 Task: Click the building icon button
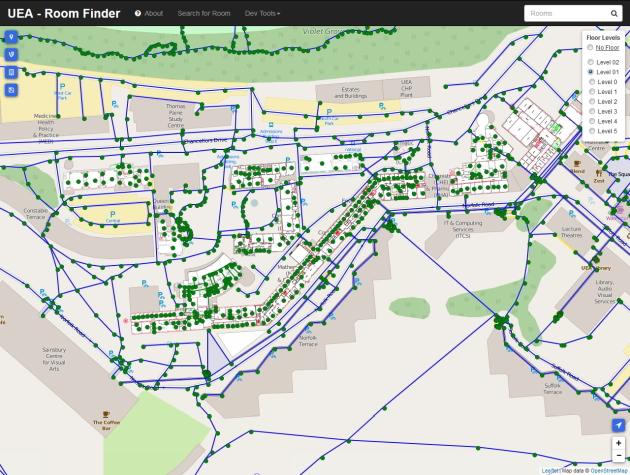[11, 72]
